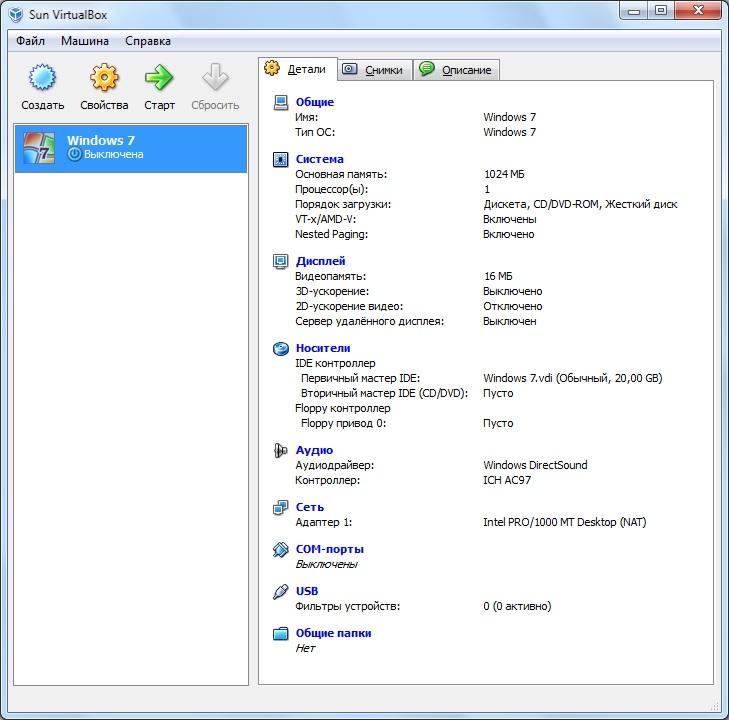This screenshot has width=729, height=720.
Task: Open the Носители storage section link
Action: click(x=322, y=348)
